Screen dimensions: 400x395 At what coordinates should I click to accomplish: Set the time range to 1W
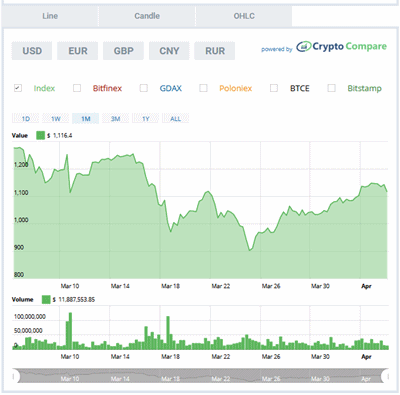click(56, 119)
